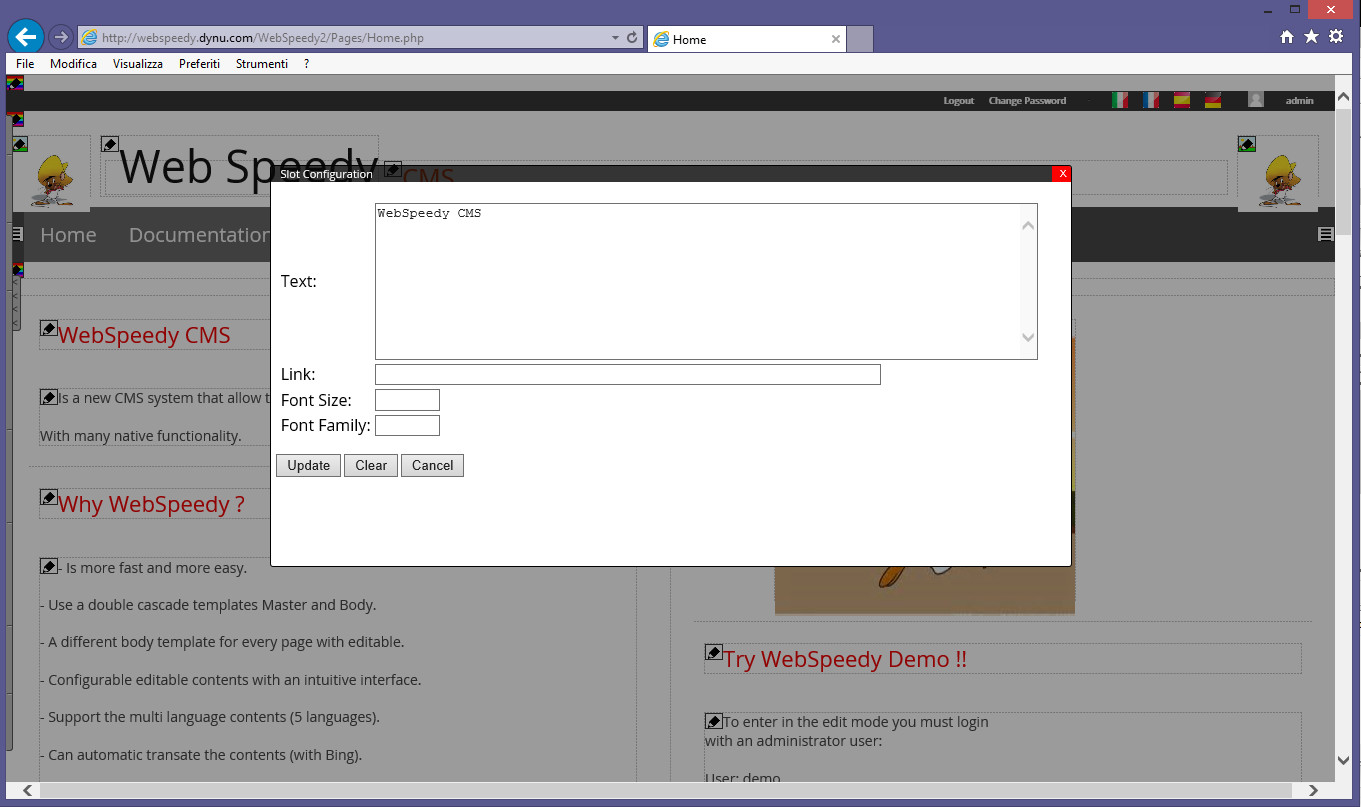Image resolution: width=1361 pixels, height=807 pixels.
Task: Open Documentation in the site navbar
Action: click(199, 235)
